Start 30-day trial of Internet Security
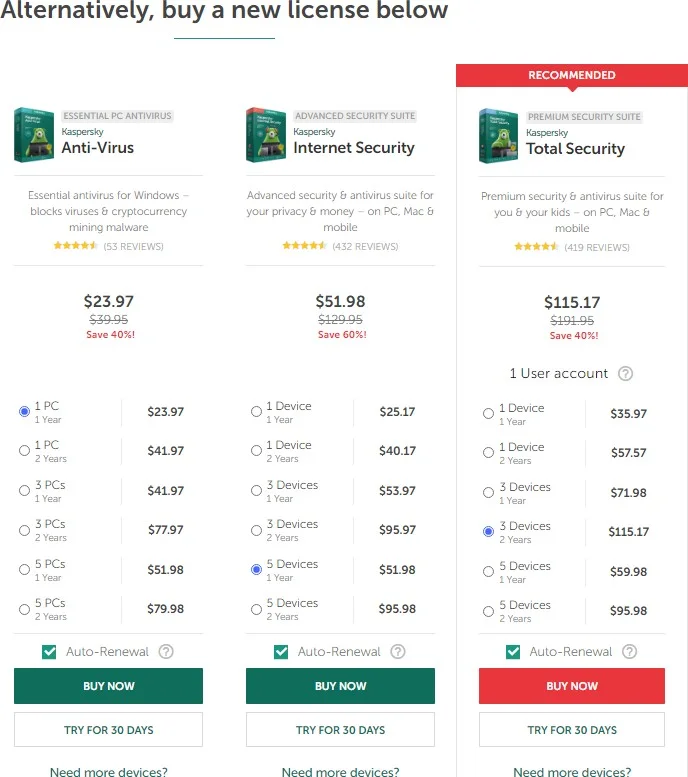This screenshot has width=688, height=777. click(340, 730)
